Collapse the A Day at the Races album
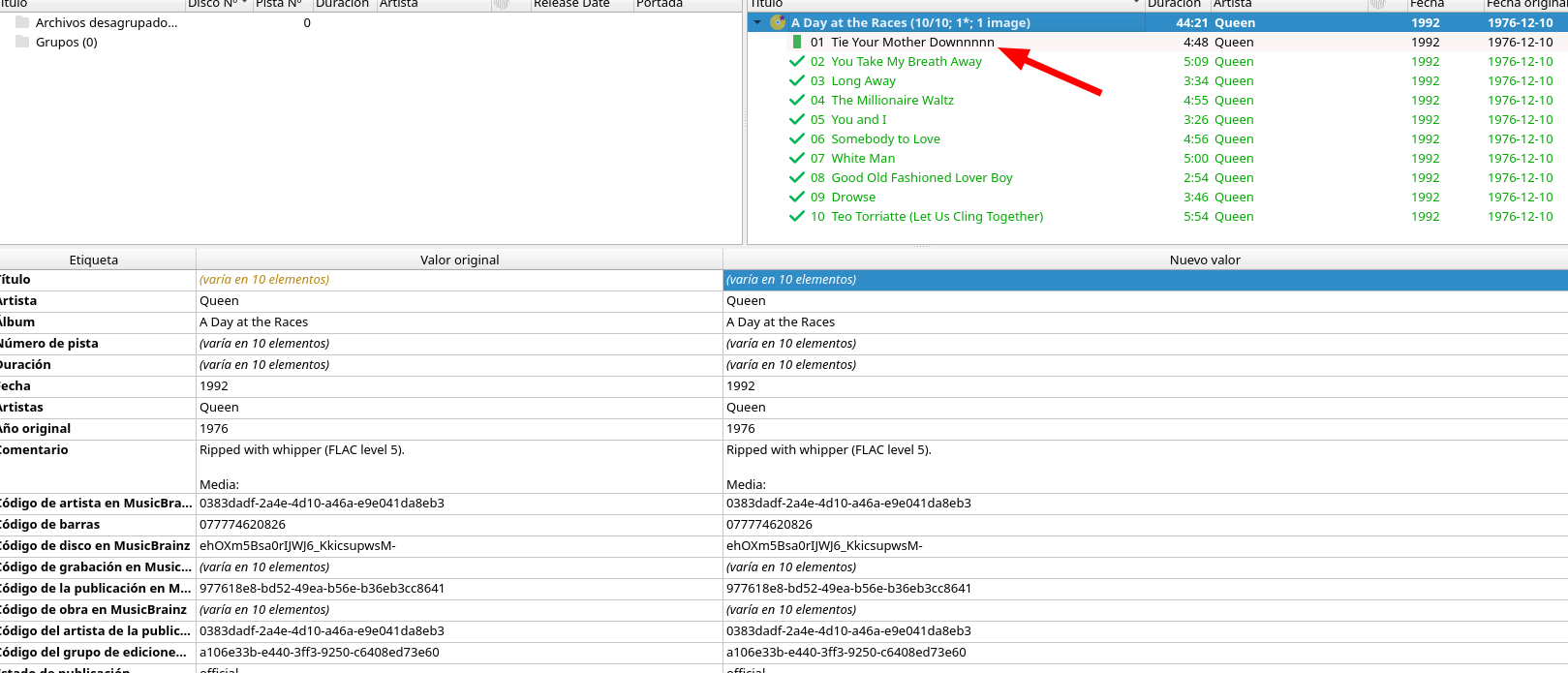 click(x=757, y=22)
